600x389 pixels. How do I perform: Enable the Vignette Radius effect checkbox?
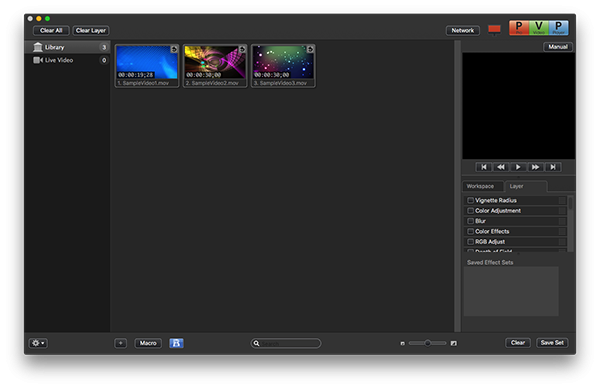(x=470, y=200)
